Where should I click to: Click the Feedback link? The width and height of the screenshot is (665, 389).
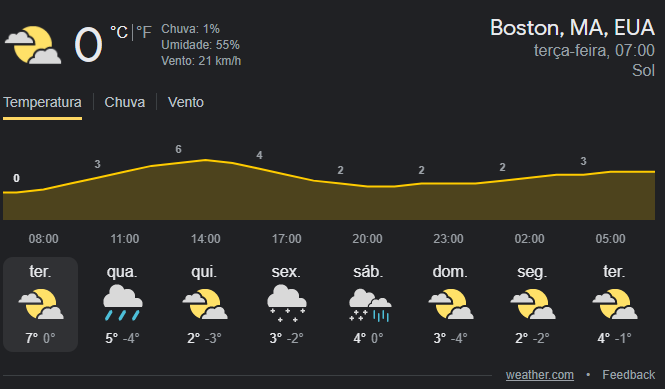(629, 375)
